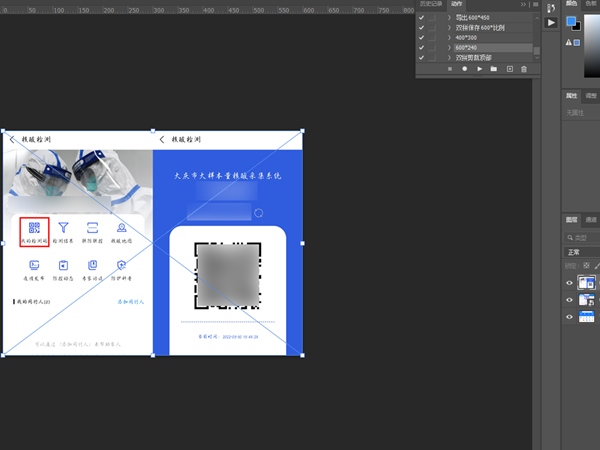
Task: Select the 导出600*450 action row
Action: [x=493, y=18]
